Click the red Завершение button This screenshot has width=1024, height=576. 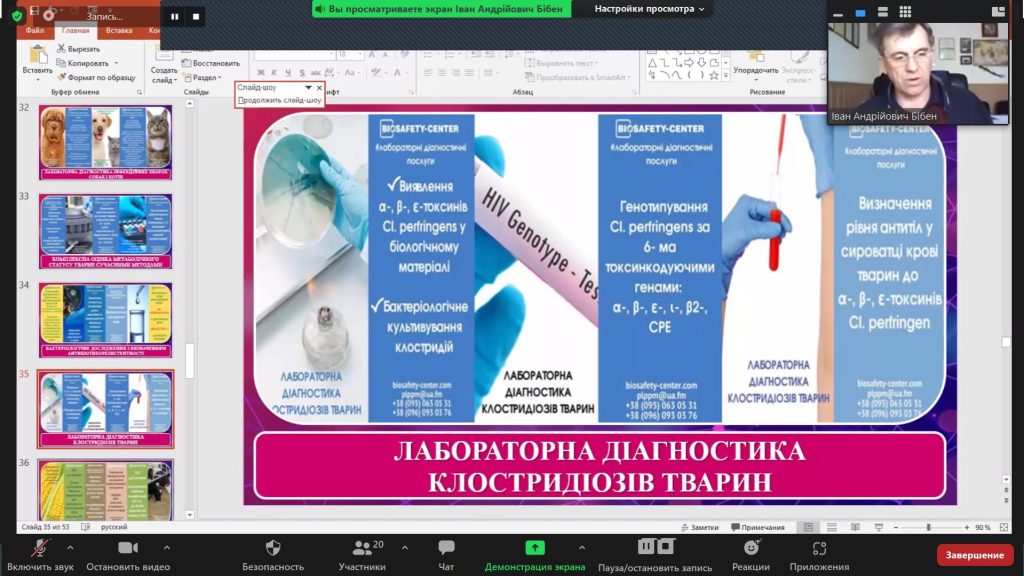(x=974, y=555)
